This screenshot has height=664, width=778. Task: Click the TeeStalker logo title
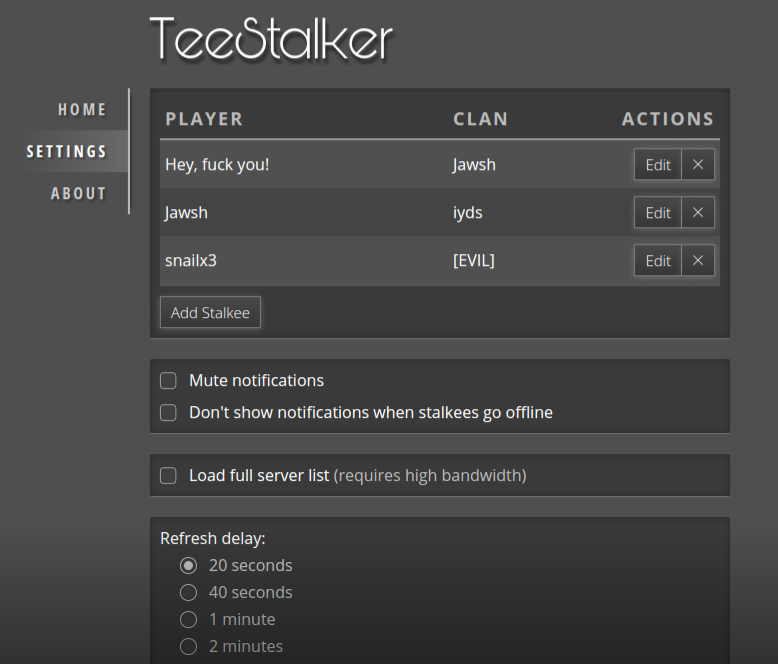click(x=271, y=39)
